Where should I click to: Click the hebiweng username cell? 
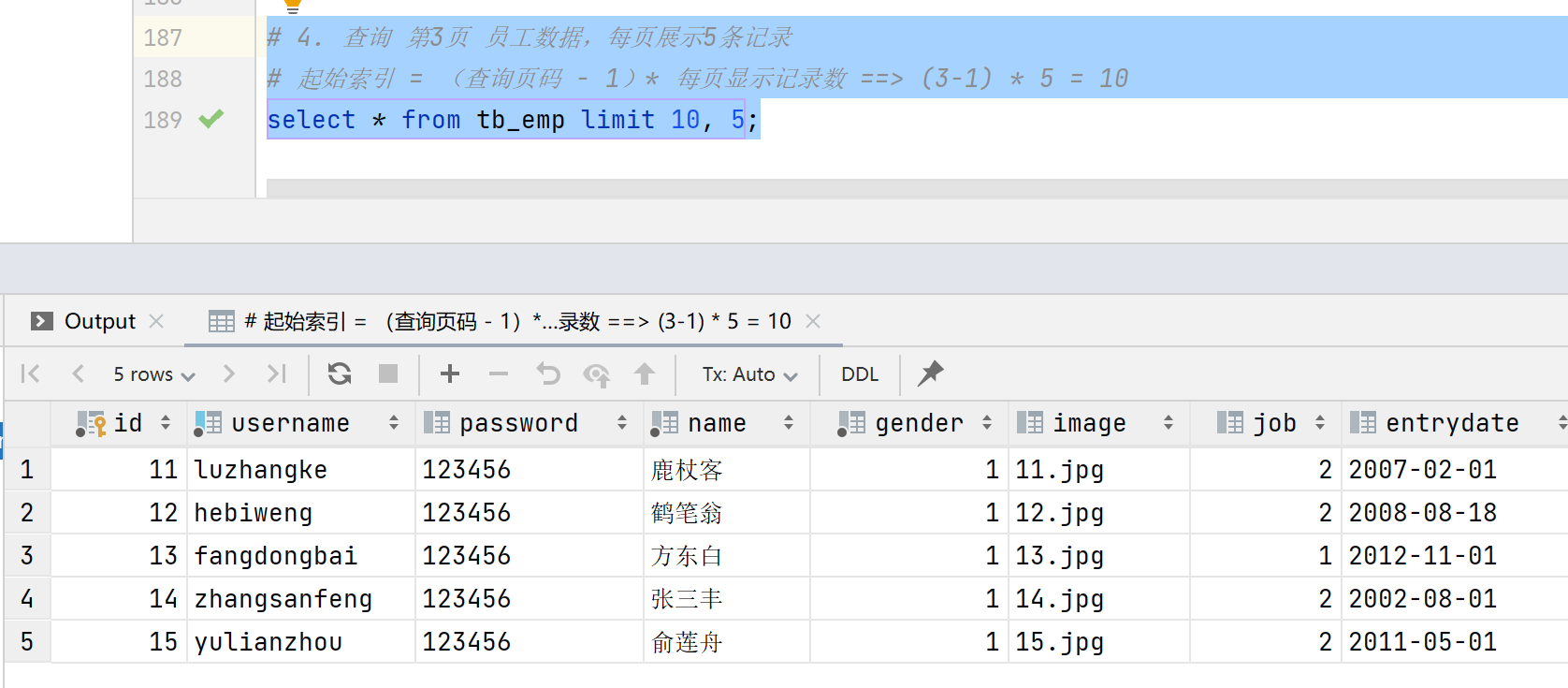click(x=301, y=512)
